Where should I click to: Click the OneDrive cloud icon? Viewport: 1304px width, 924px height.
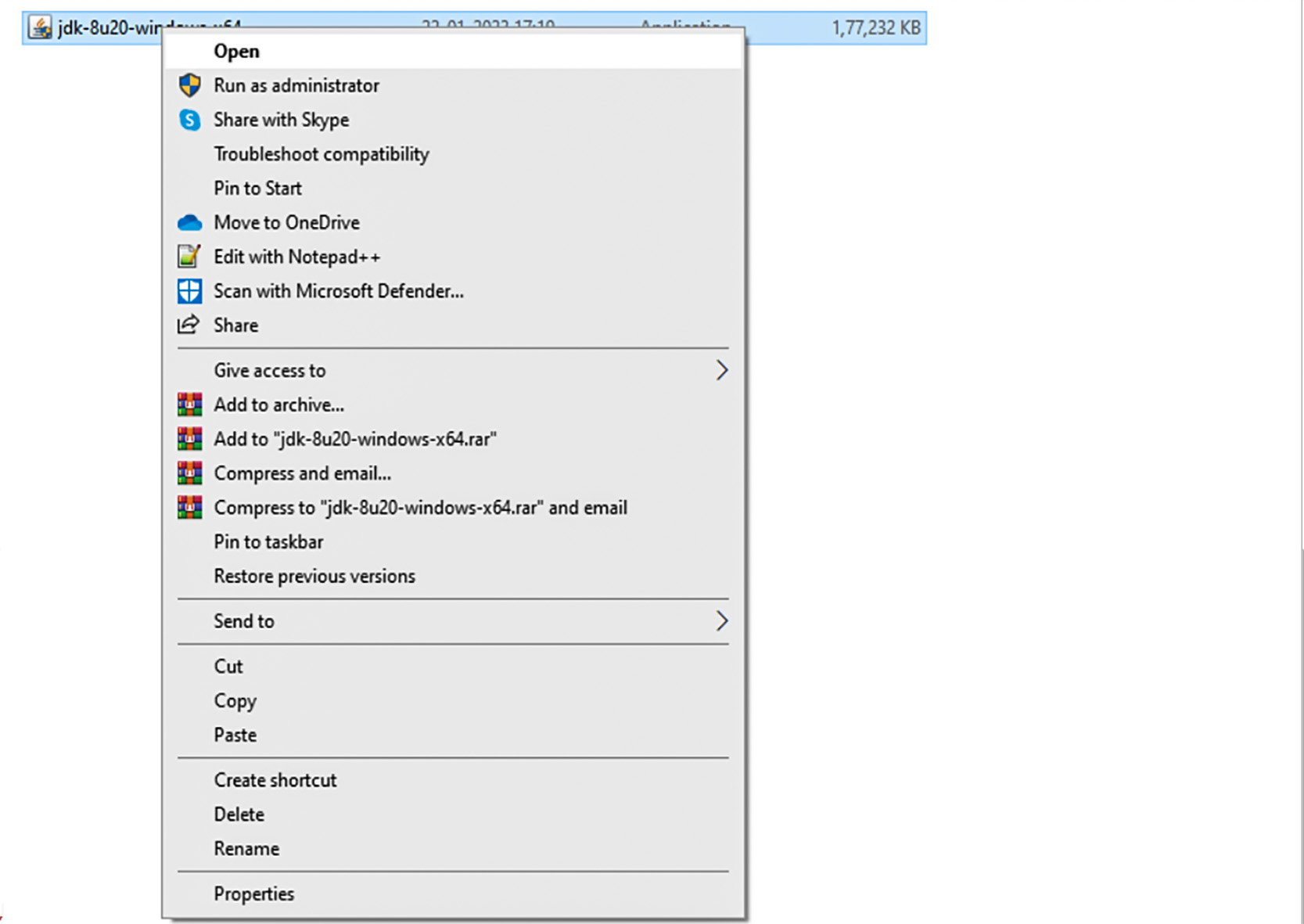[189, 223]
